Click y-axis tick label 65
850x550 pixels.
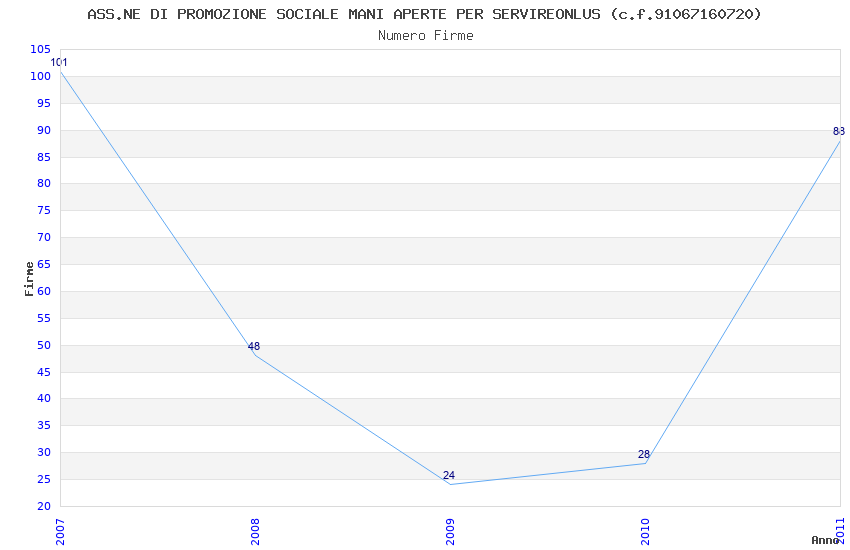[44, 264]
